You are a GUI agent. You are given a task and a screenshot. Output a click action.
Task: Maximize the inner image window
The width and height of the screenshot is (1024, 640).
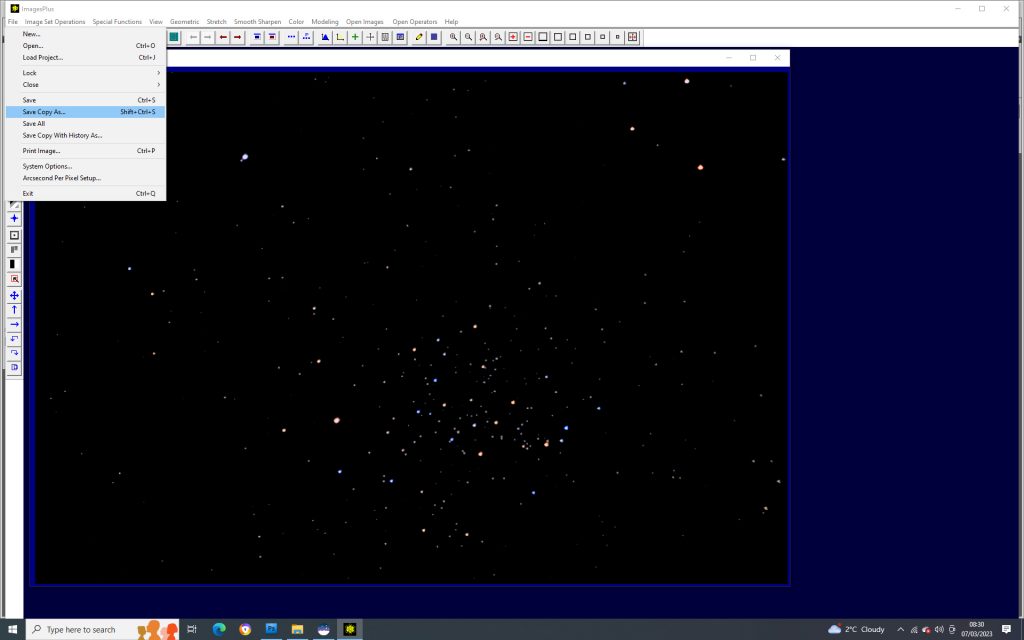pos(753,57)
